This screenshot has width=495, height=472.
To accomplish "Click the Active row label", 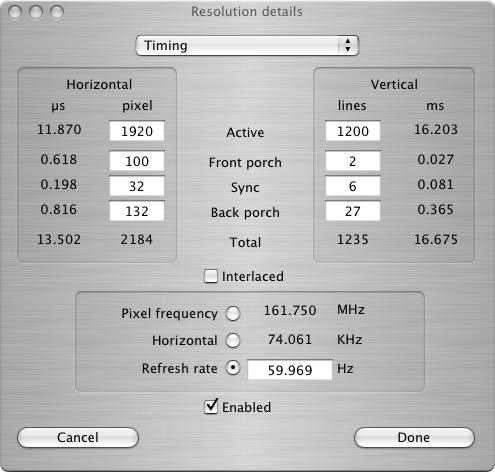I will 245,133.
